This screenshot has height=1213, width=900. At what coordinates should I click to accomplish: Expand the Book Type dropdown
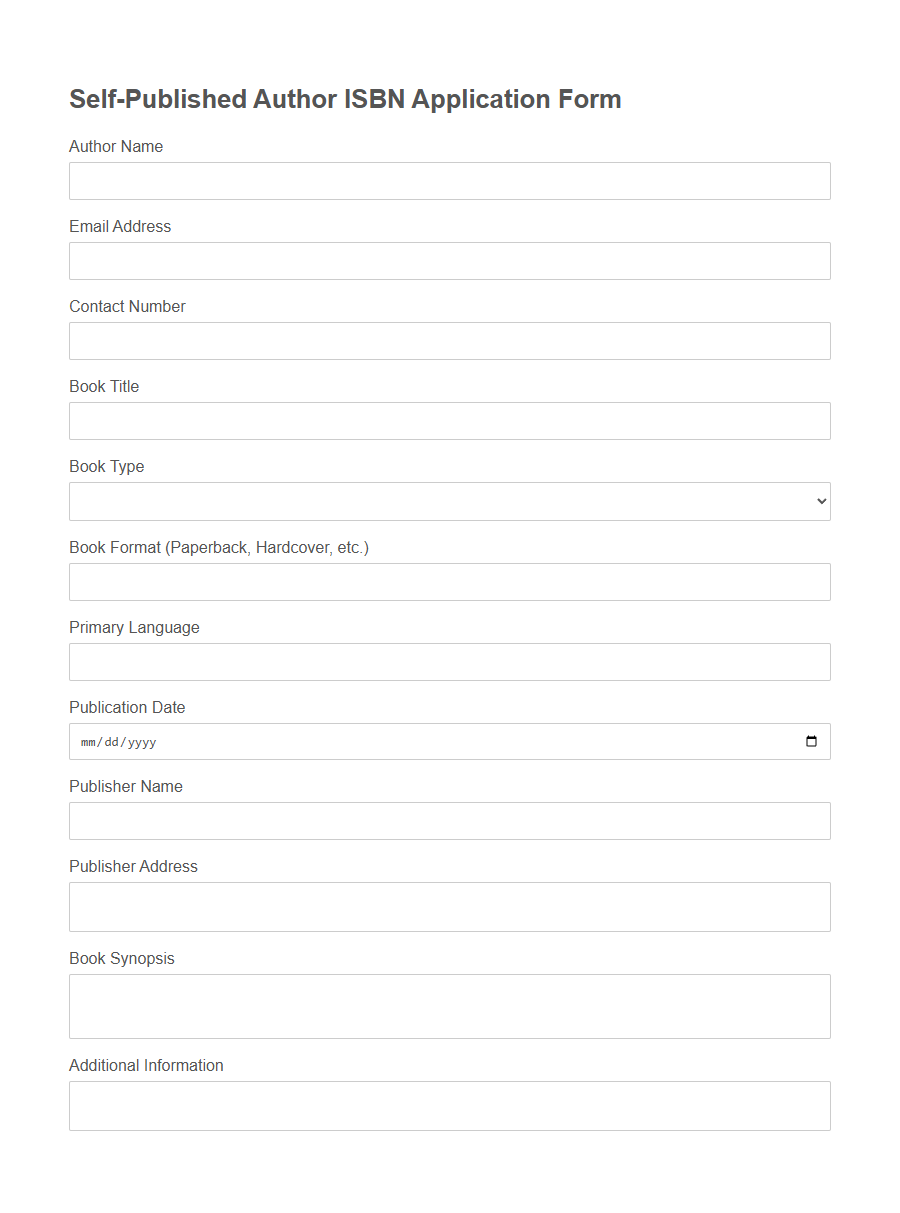click(449, 501)
